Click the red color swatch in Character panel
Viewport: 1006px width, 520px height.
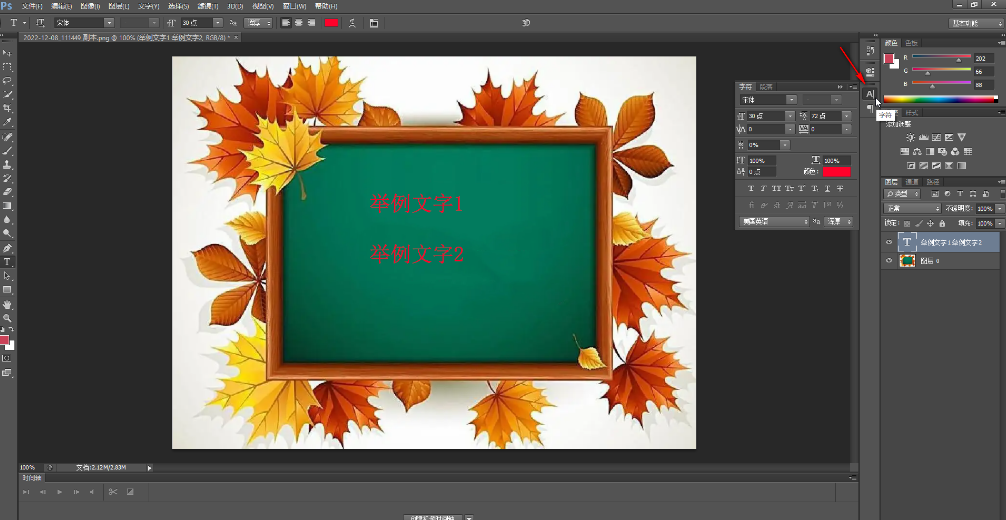pyautogui.click(x=837, y=171)
